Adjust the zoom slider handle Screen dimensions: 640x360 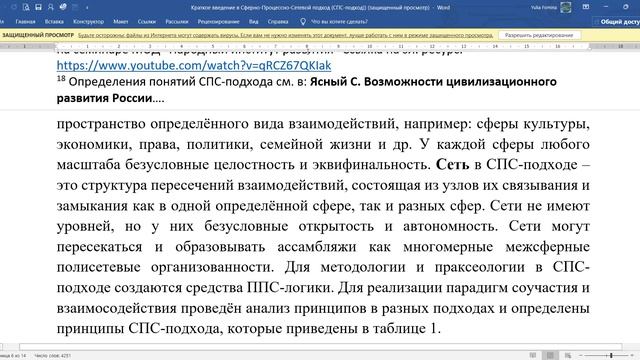(611, 356)
